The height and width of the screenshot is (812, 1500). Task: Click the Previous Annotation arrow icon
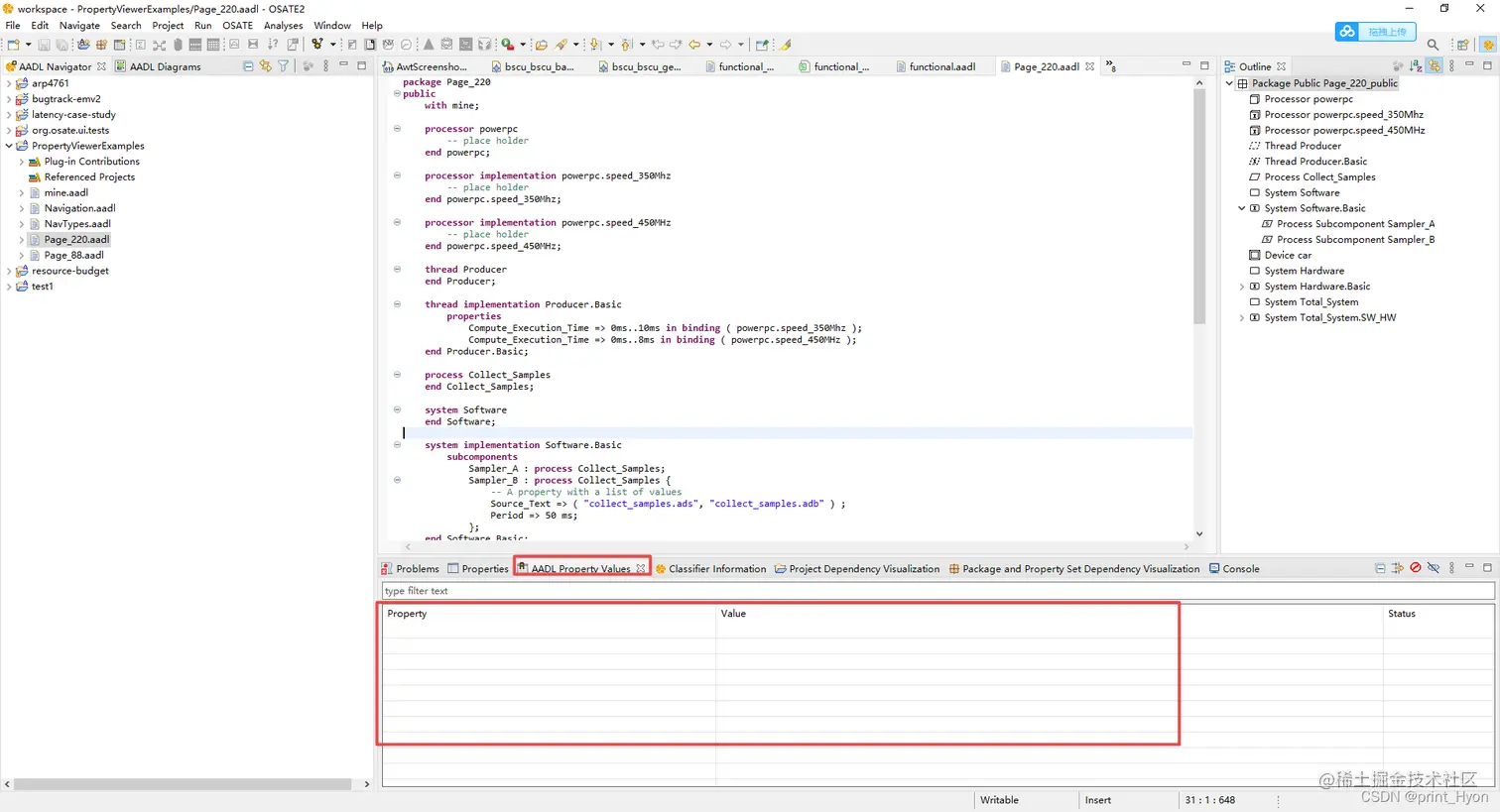(x=626, y=45)
